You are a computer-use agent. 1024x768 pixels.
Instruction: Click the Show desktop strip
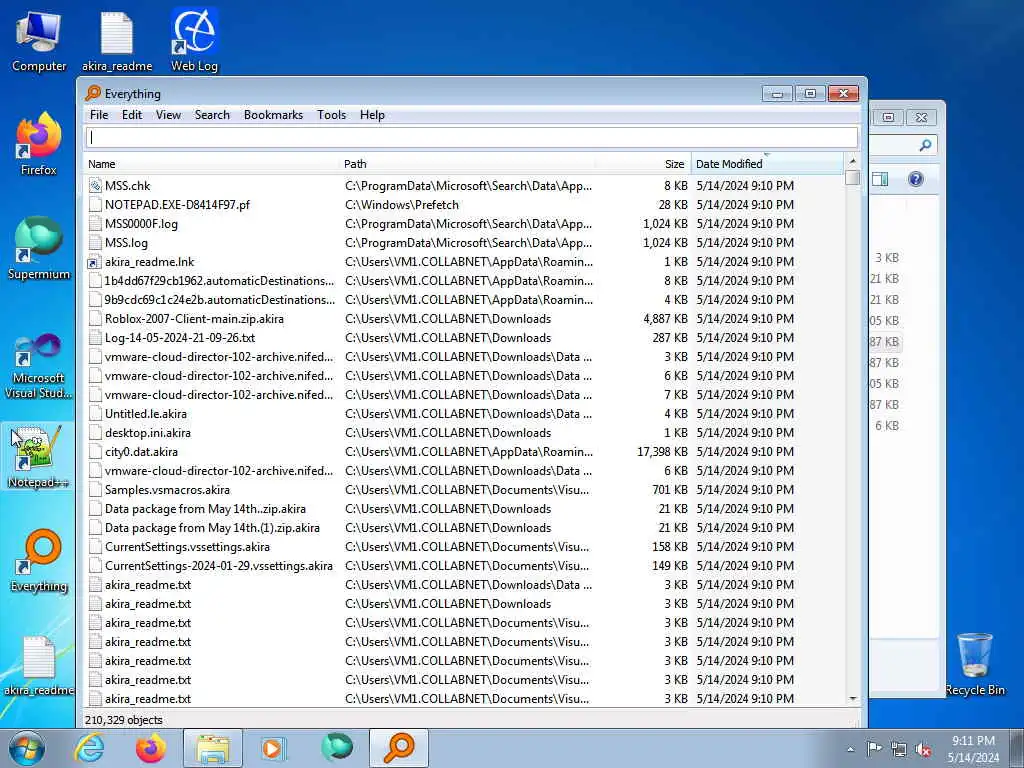[1017, 748]
